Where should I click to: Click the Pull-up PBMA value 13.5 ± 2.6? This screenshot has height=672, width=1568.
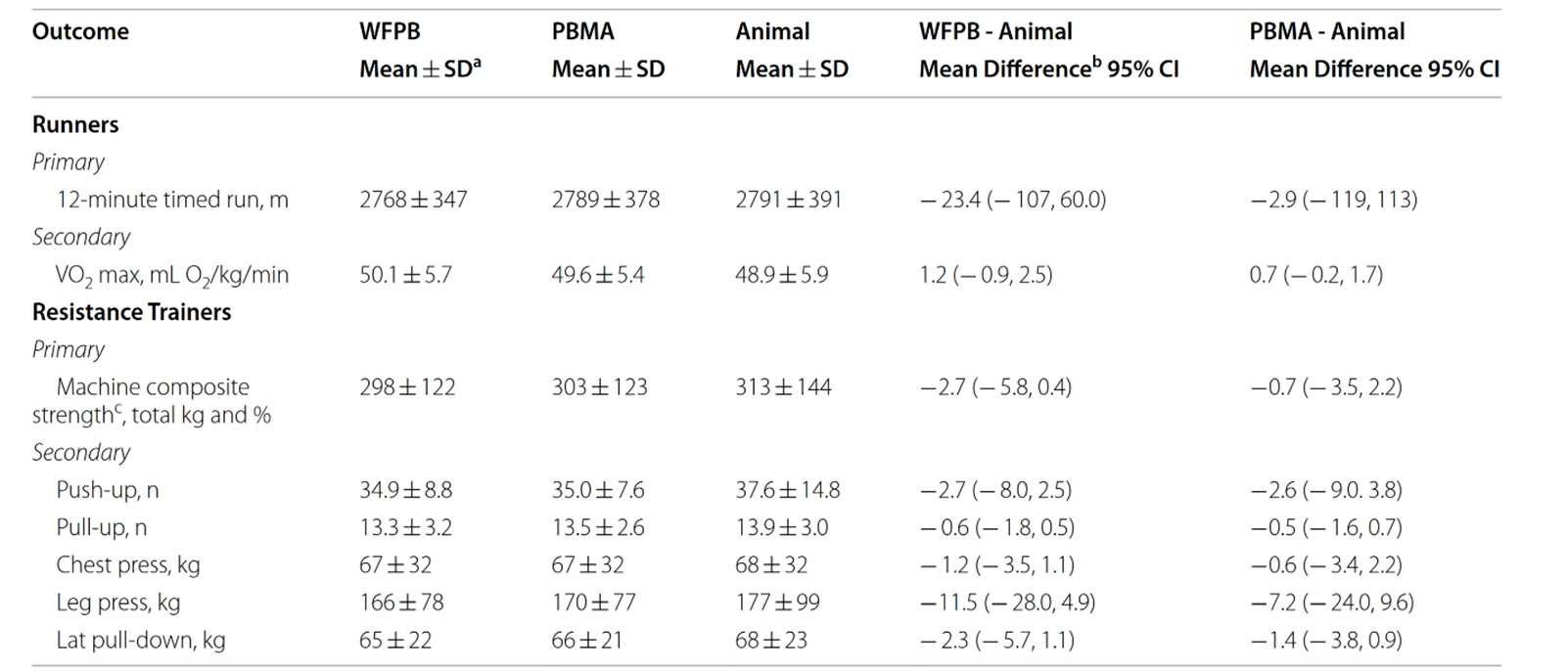coord(598,527)
